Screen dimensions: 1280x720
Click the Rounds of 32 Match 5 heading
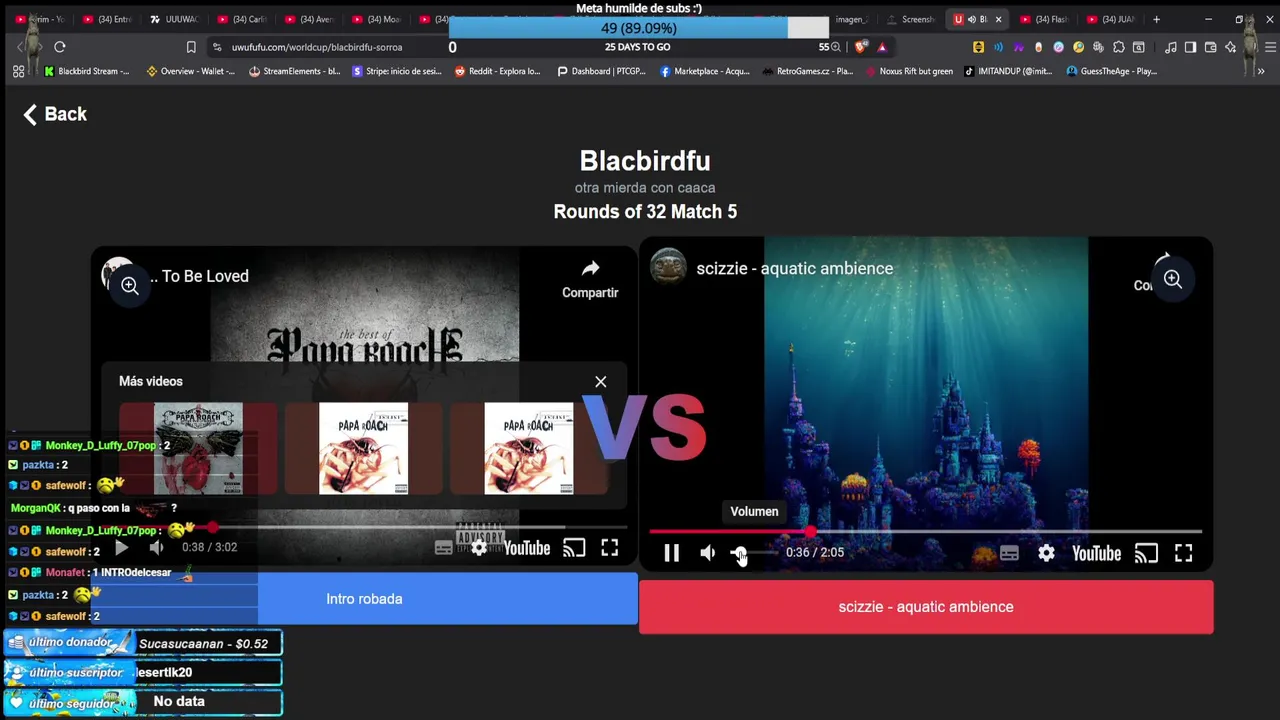[645, 212]
